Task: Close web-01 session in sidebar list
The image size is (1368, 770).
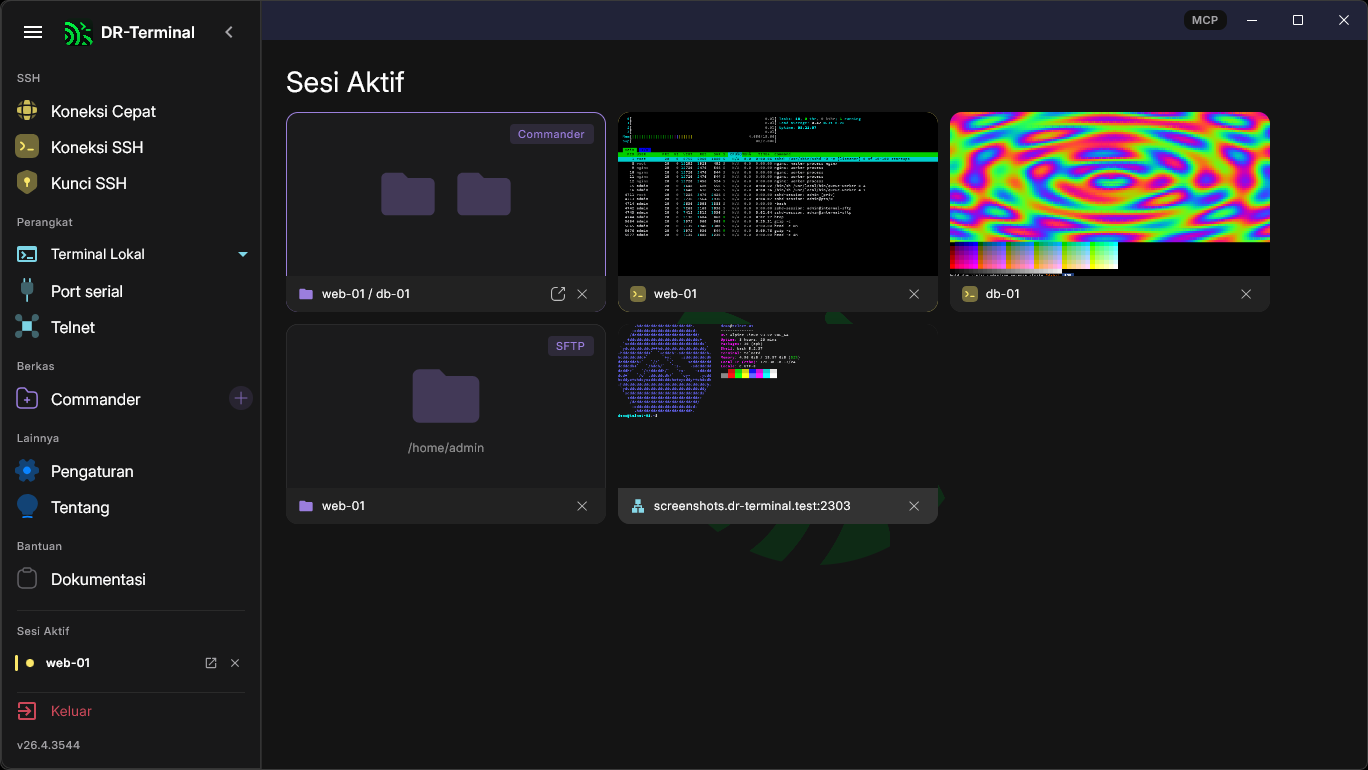Action: coord(235,663)
